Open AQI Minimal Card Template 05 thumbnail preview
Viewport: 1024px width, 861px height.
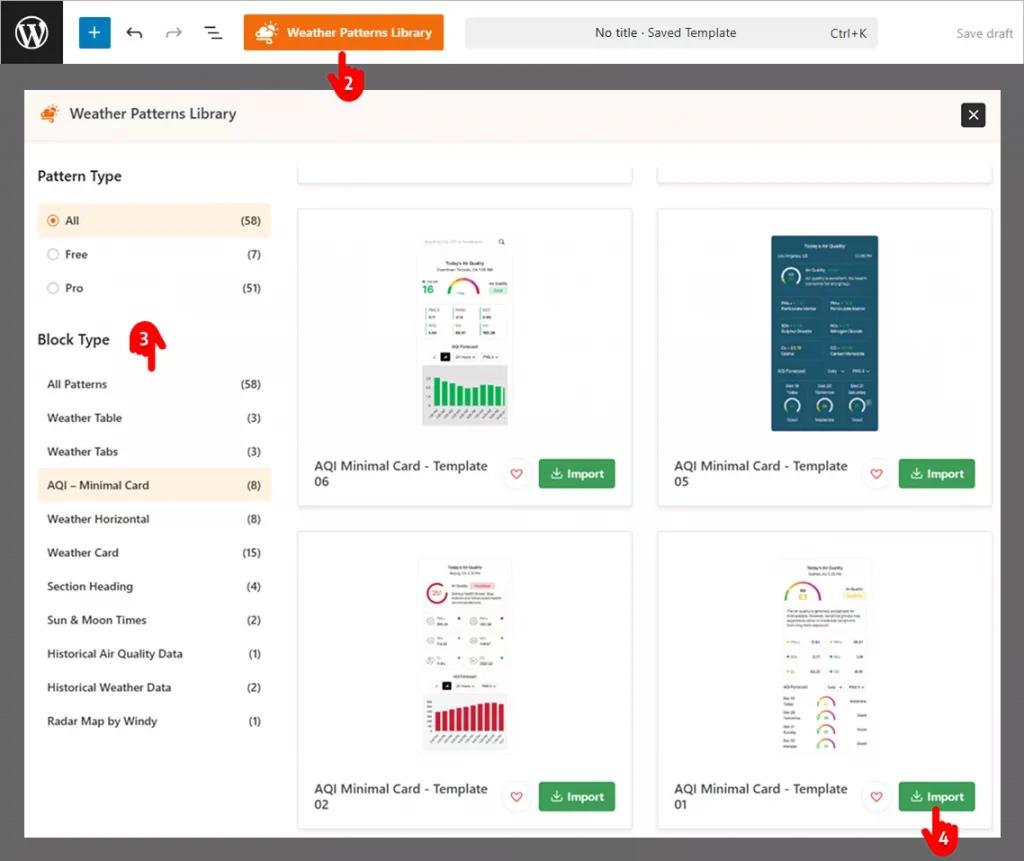(824, 333)
